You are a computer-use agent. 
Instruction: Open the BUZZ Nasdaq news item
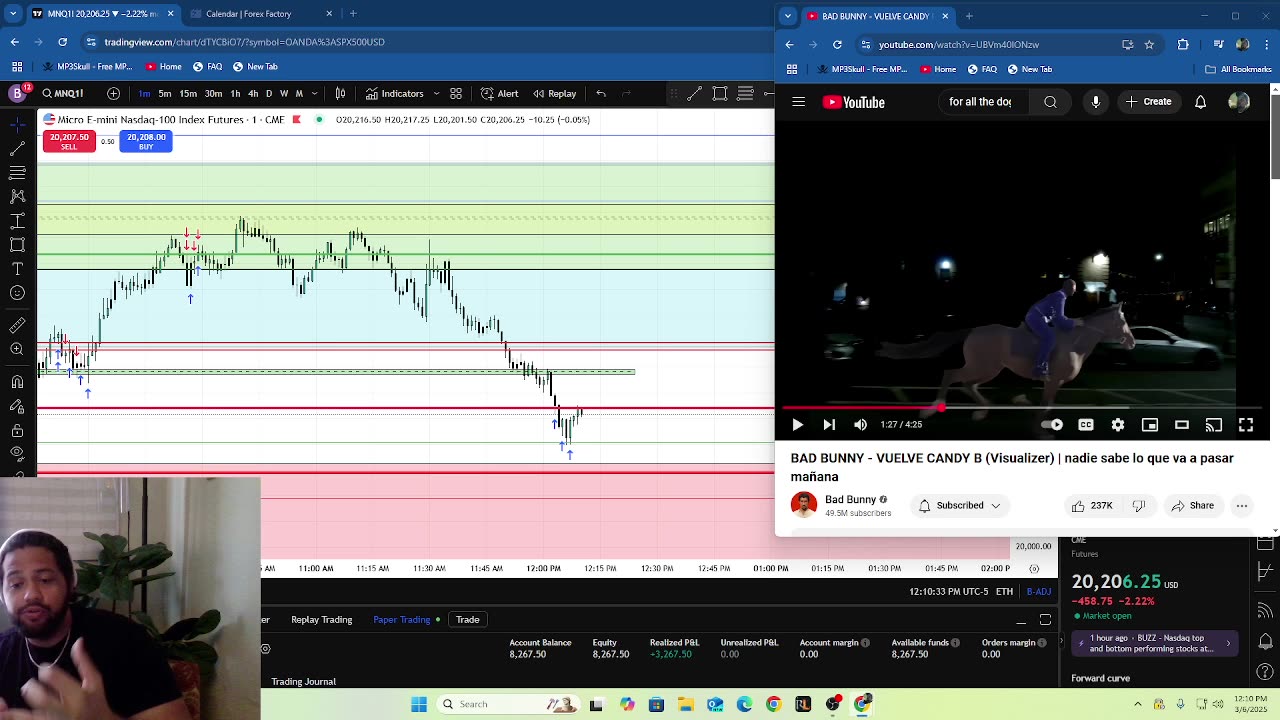coord(1153,643)
